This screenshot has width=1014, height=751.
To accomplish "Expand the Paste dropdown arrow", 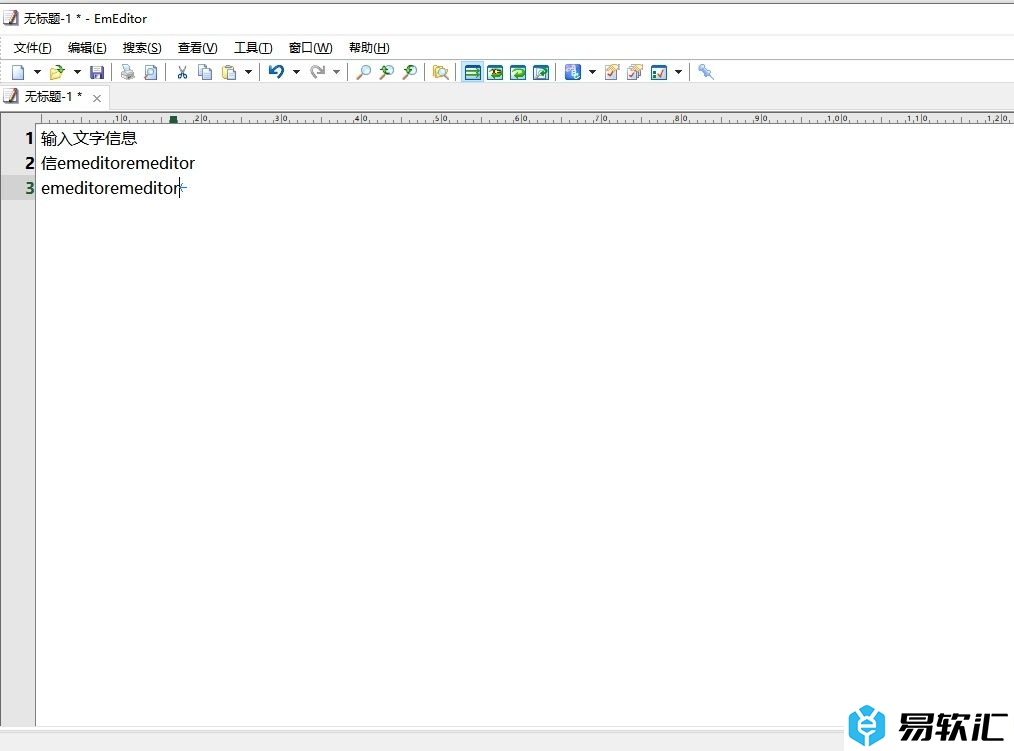I will (x=248, y=72).
